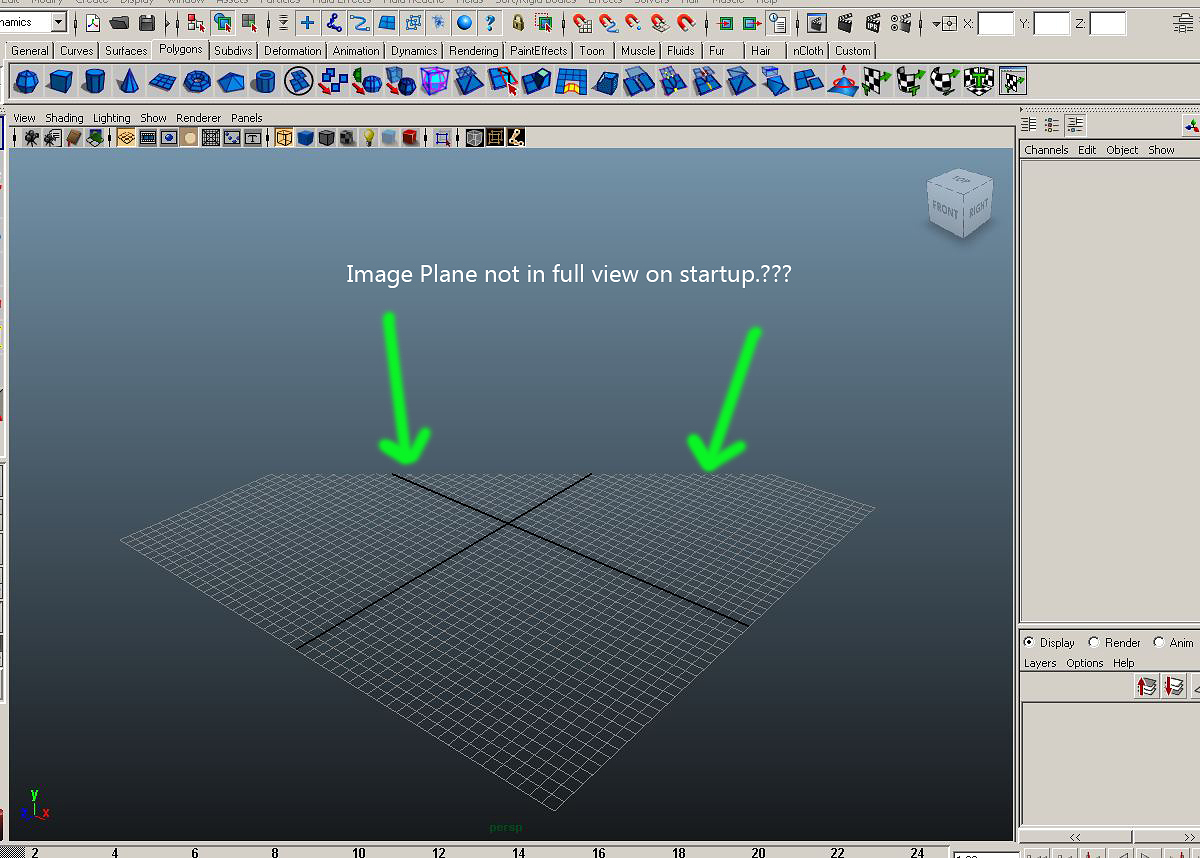This screenshot has height=858, width=1200.
Task: Switch to the Subdivs shelf tab
Action: click(233, 50)
